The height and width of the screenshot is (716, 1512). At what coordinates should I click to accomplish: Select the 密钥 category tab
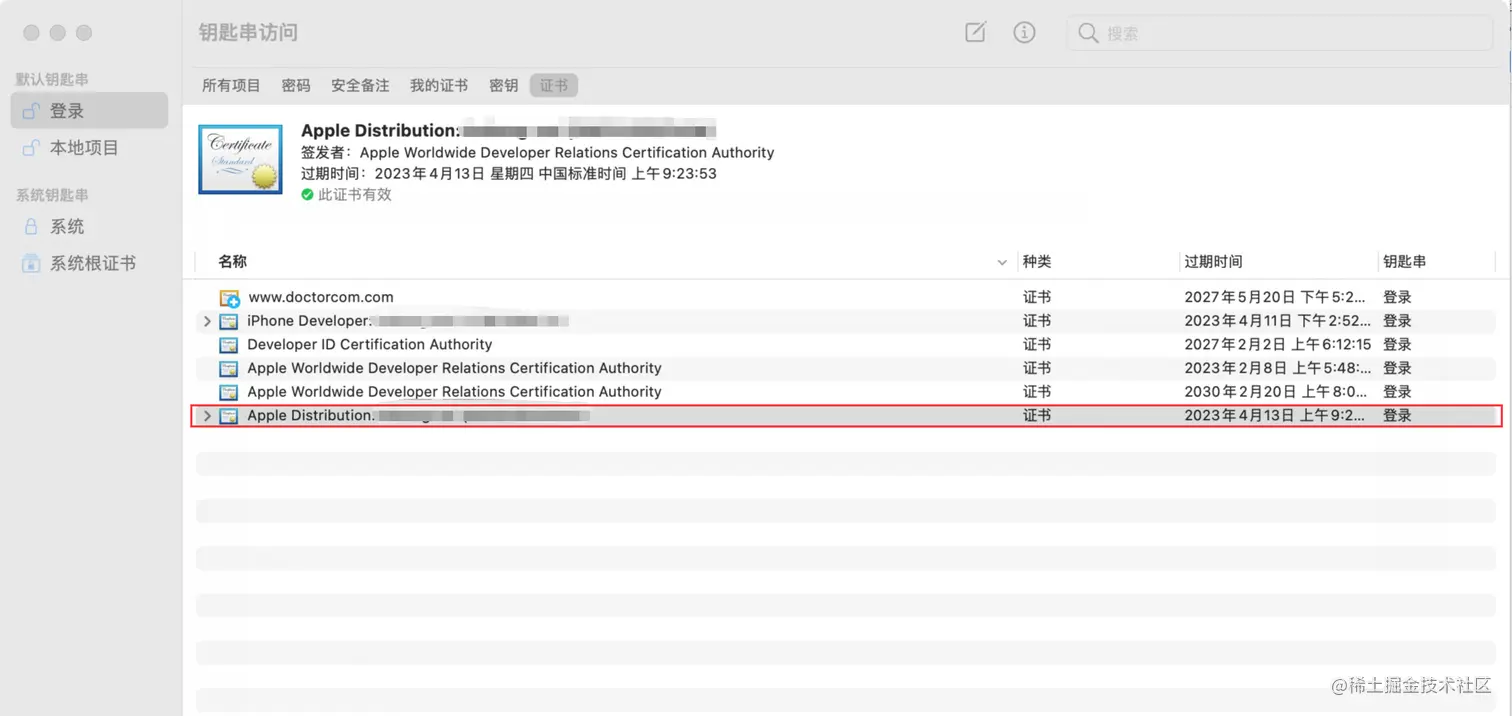tap(503, 85)
